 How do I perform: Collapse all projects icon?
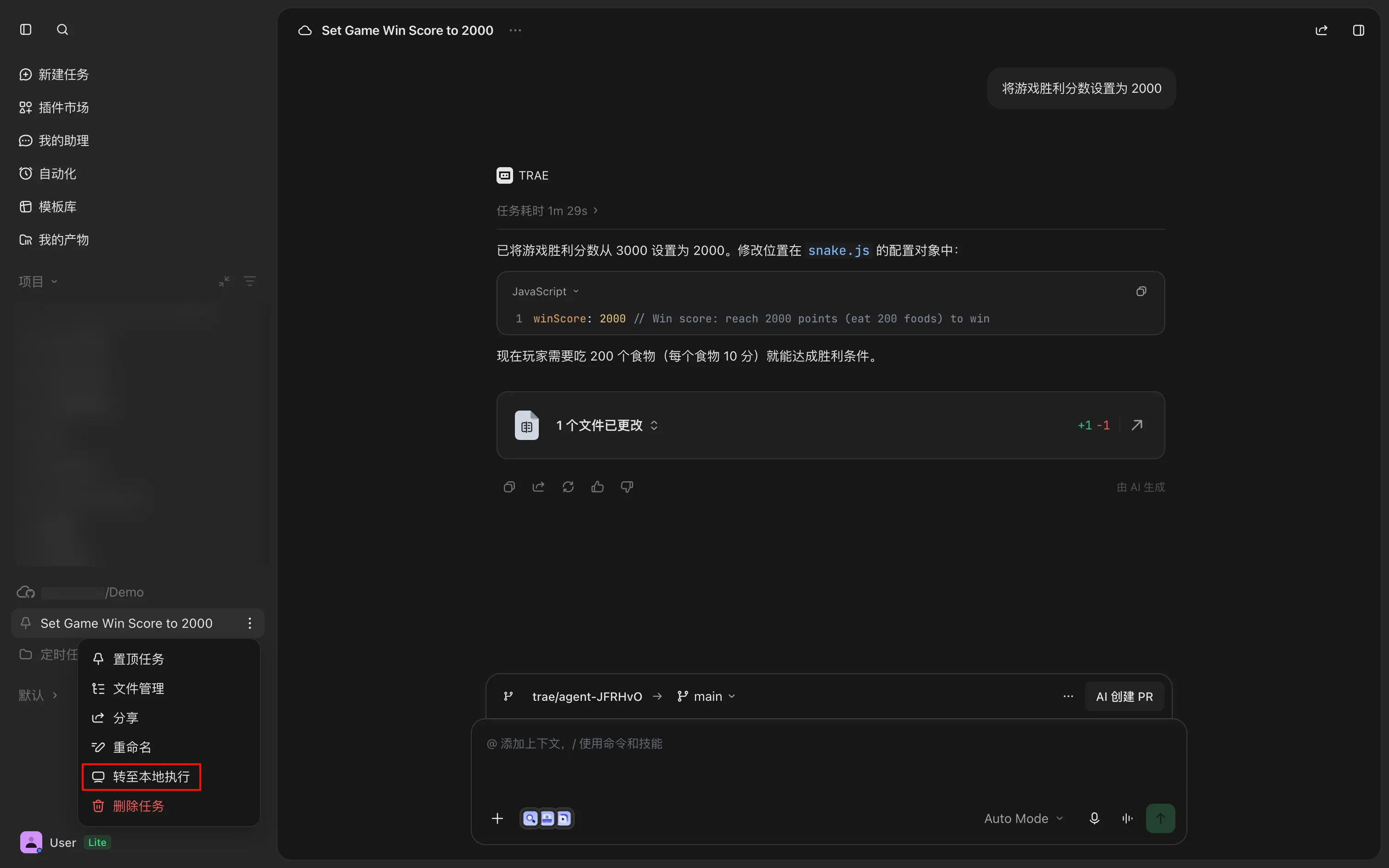225,281
